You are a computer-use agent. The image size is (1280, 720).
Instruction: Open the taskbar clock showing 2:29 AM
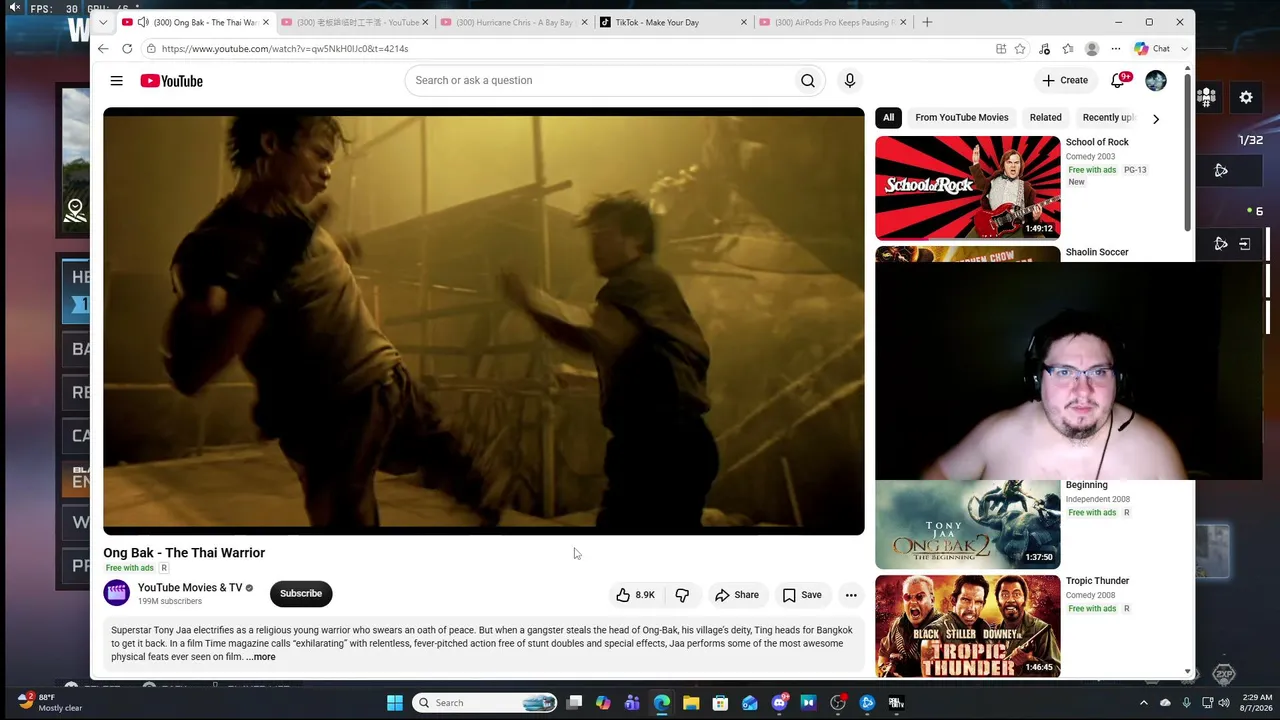point(1257,702)
